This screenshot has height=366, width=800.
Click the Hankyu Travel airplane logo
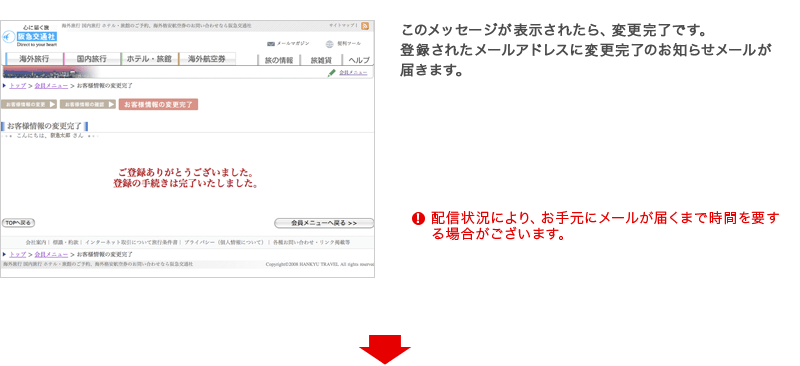(9, 37)
